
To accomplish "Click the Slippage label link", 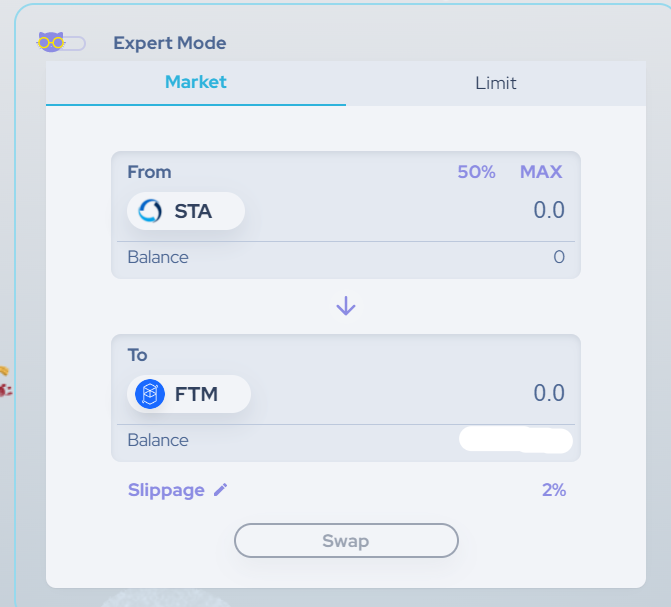I will (x=166, y=490).
